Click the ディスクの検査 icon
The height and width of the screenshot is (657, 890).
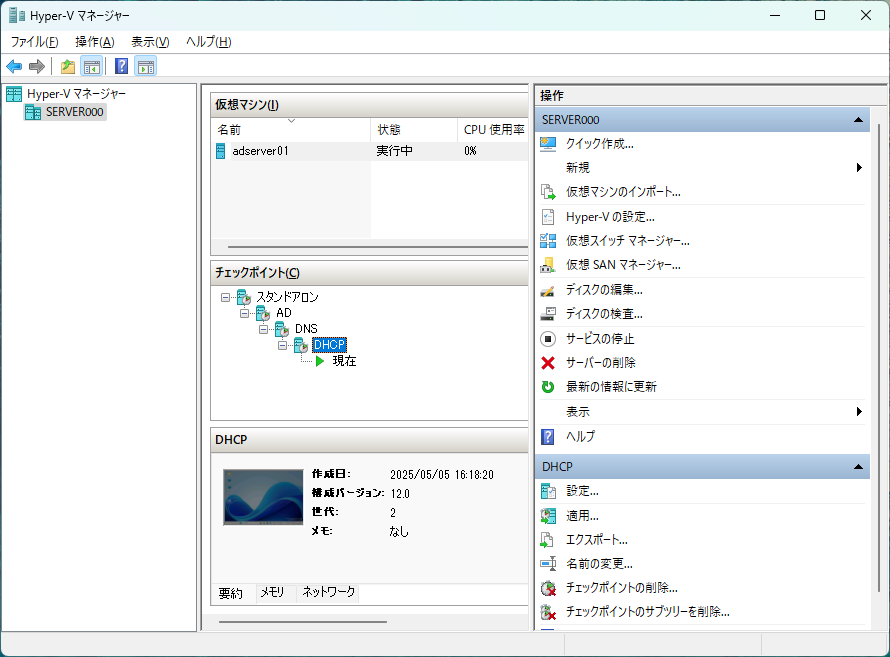(x=548, y=314)
